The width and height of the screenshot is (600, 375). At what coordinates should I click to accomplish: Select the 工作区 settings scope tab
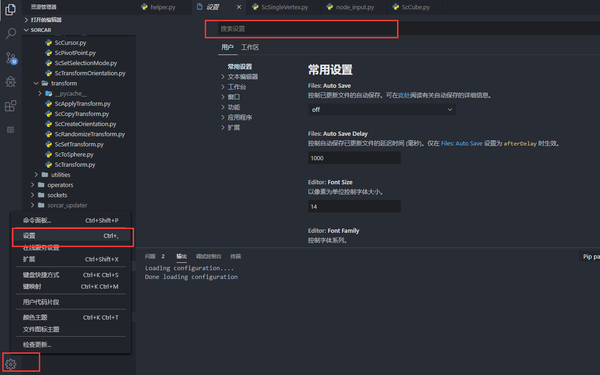[x=250, y=47]
